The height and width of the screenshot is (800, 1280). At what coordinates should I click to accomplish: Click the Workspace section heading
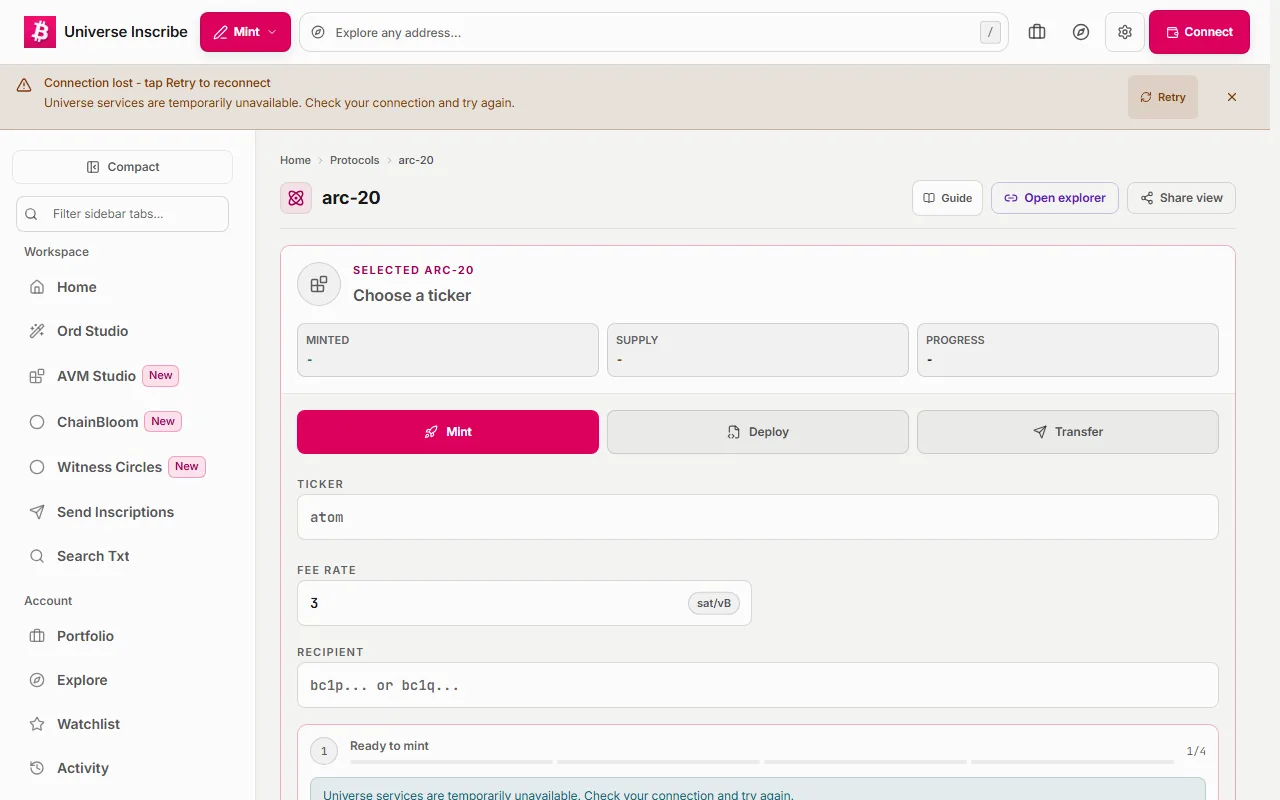57,252
